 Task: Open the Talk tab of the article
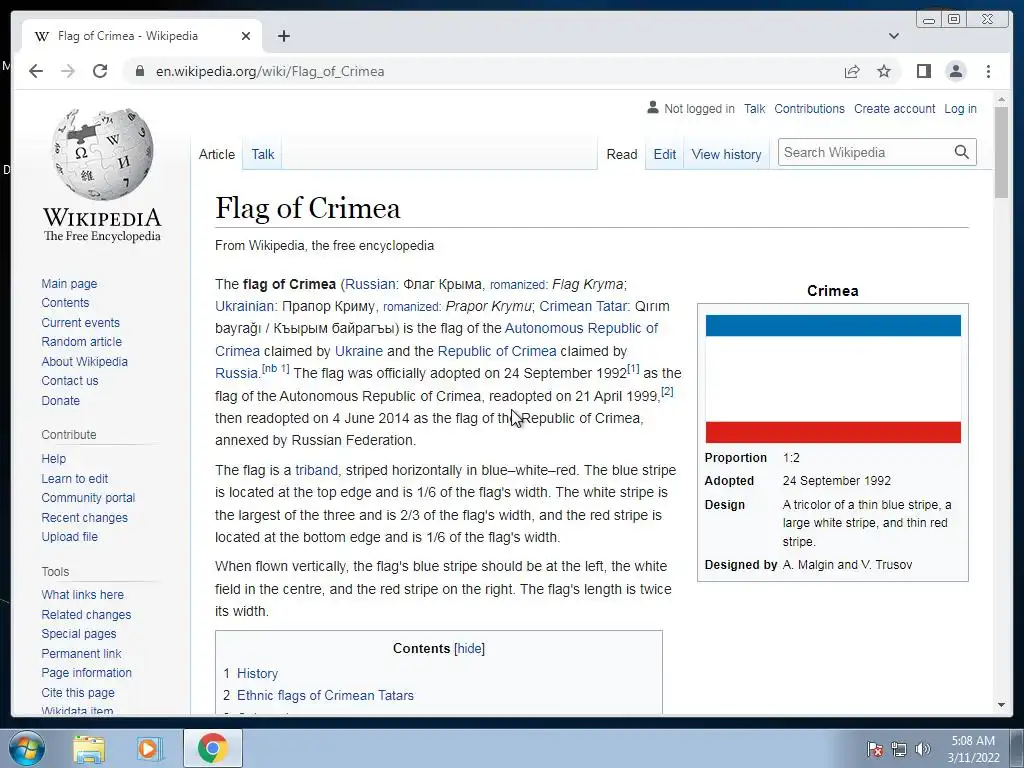(x=263, y=154)
